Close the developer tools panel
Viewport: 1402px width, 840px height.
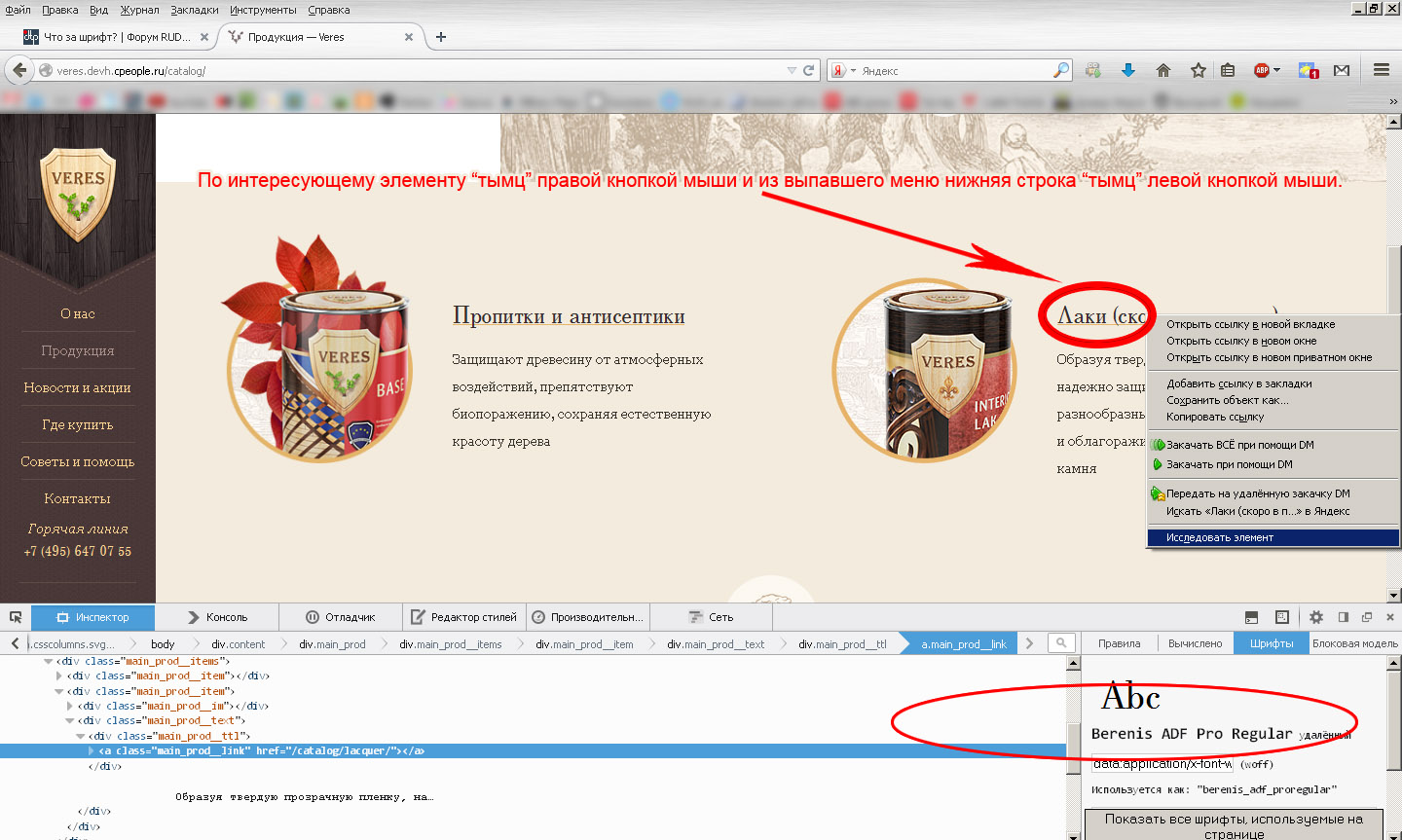pyautogui.click(x=1390, y=617)
